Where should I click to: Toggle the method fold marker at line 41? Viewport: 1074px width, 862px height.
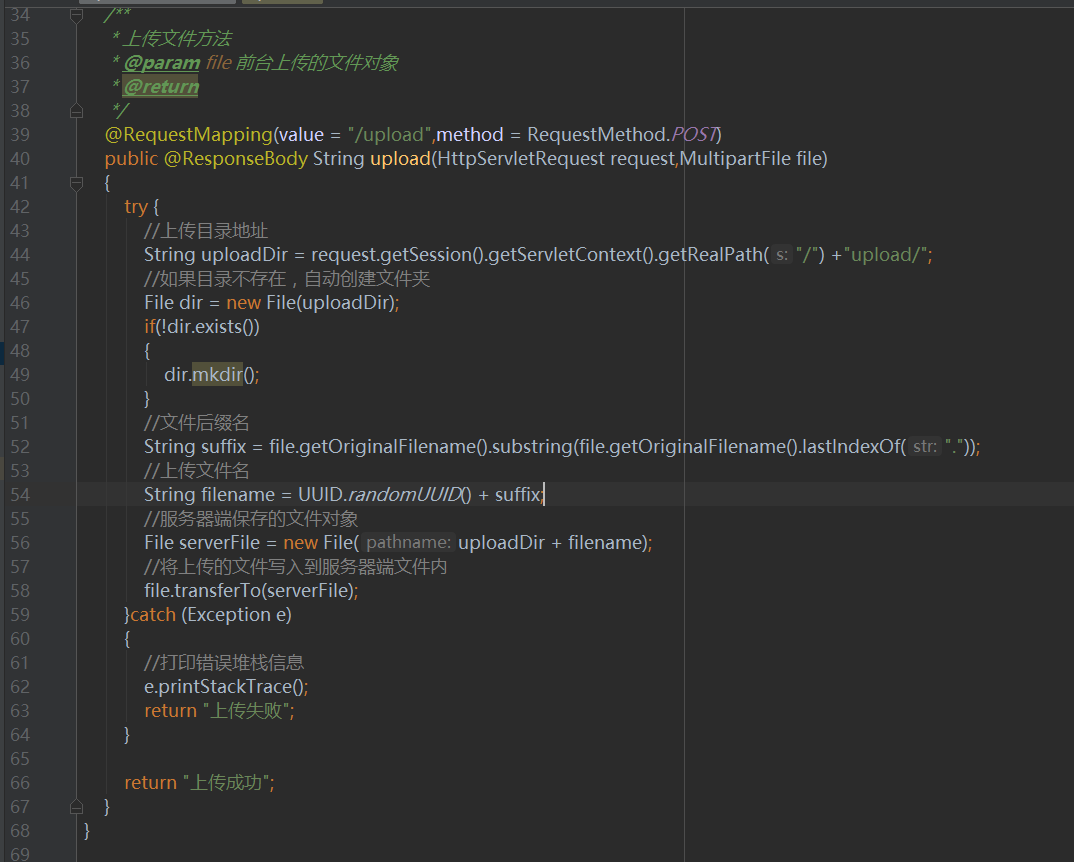[x=77, y=183]
